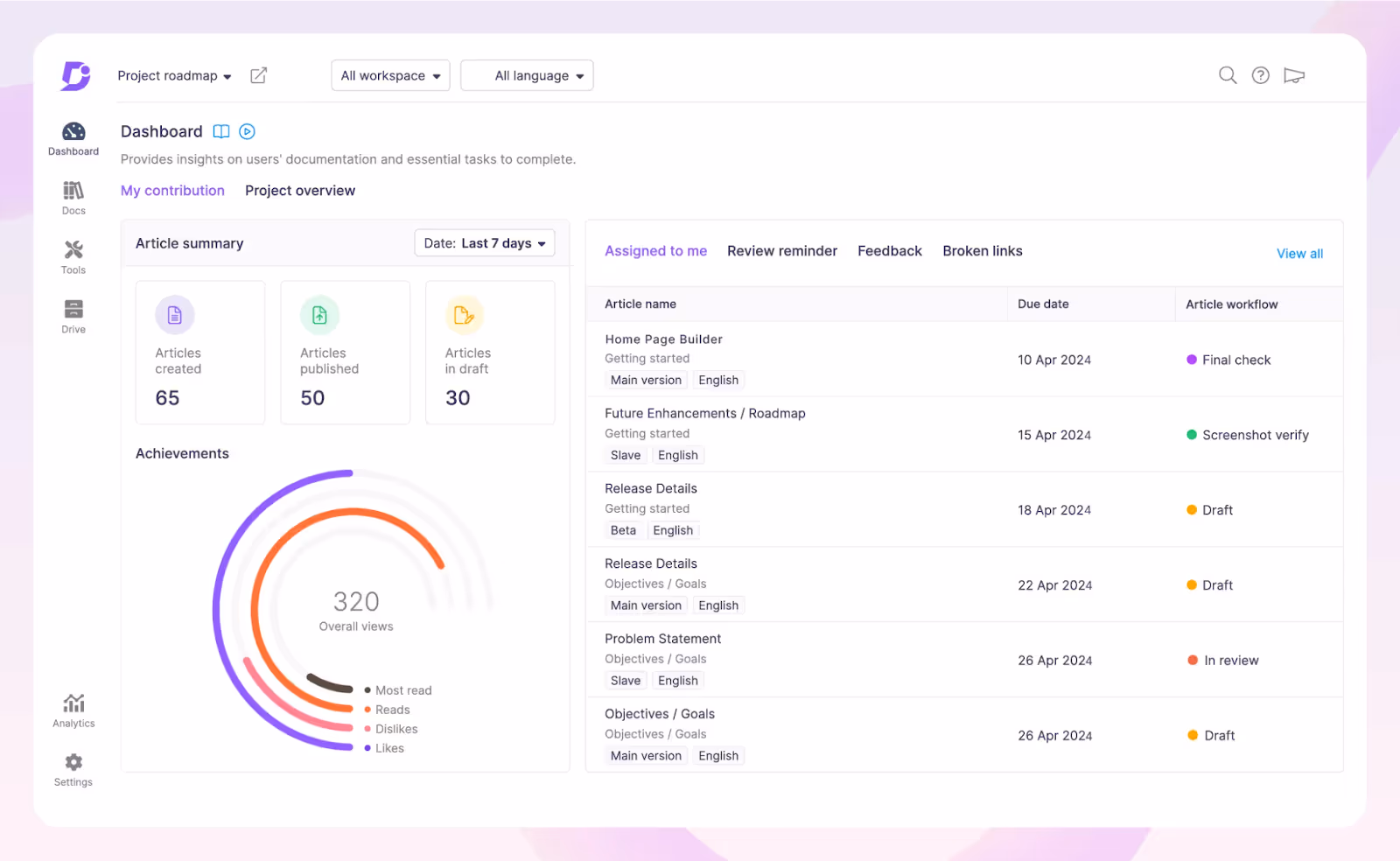
Task: Open the Problem Statement article
Action: click(x=663, y=640)
